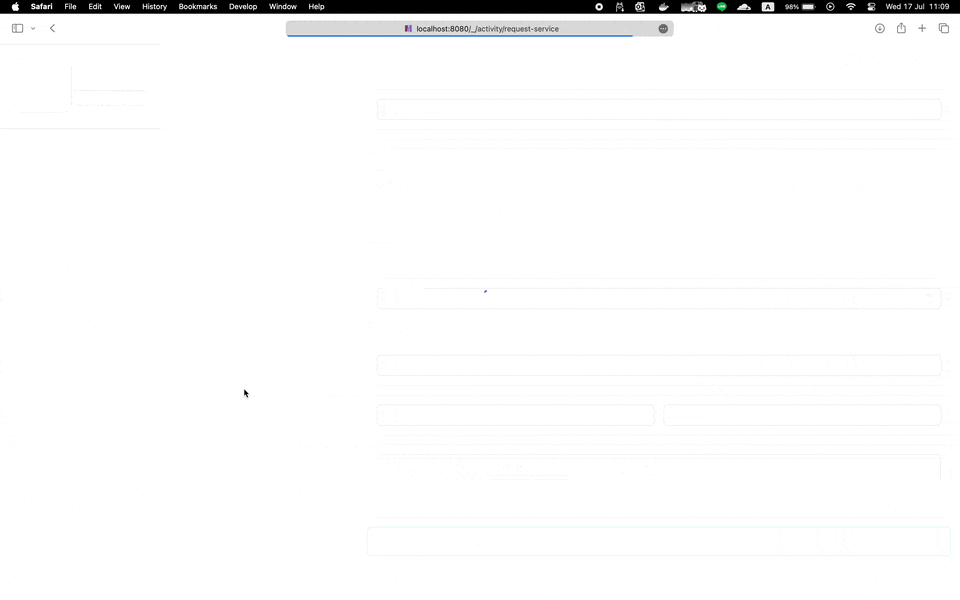Open the Window menu
The image size is (960, 600).
pos(282,6)
